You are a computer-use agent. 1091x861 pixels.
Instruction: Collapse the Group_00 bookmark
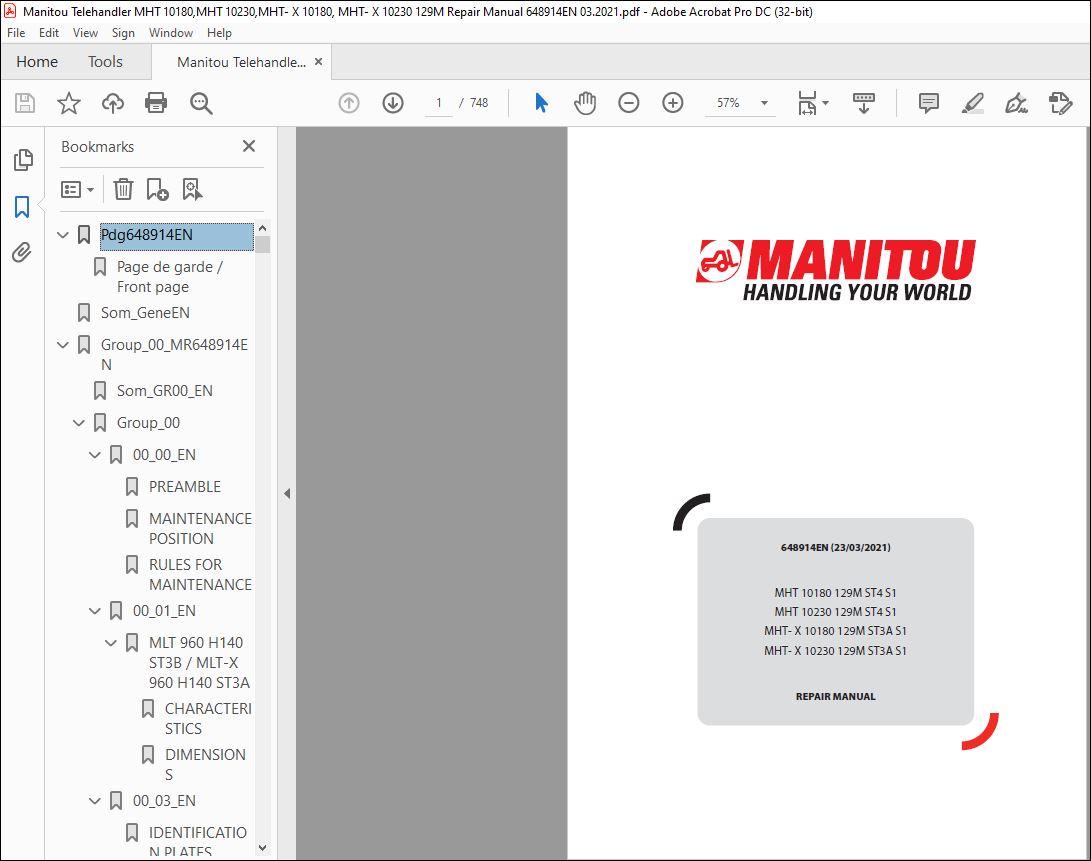[x=79, y=422]
